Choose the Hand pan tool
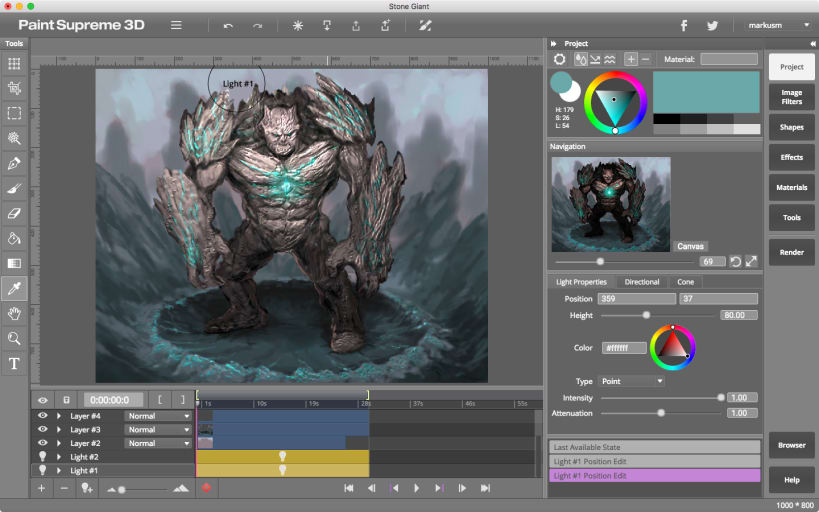 (x=14, y=314)
